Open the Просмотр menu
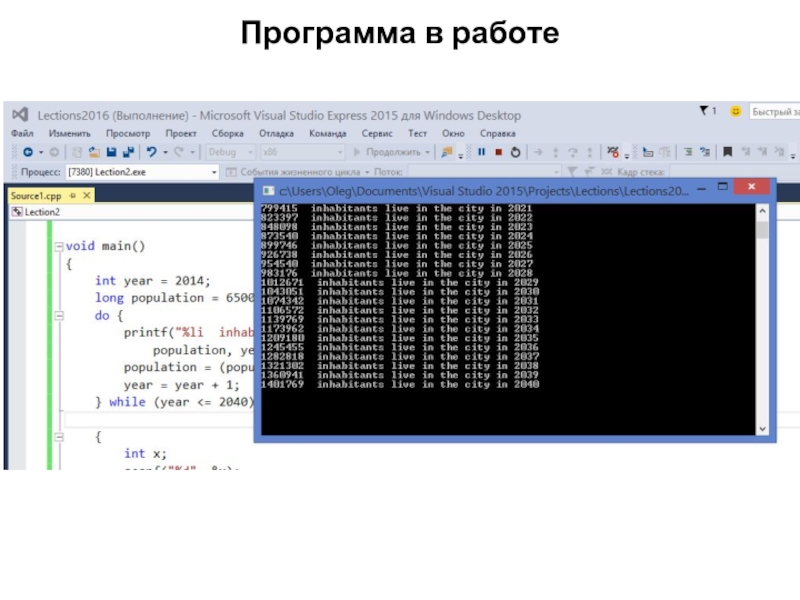The height and width of the screenshot is (600, 800). click(x=128, y=134)
